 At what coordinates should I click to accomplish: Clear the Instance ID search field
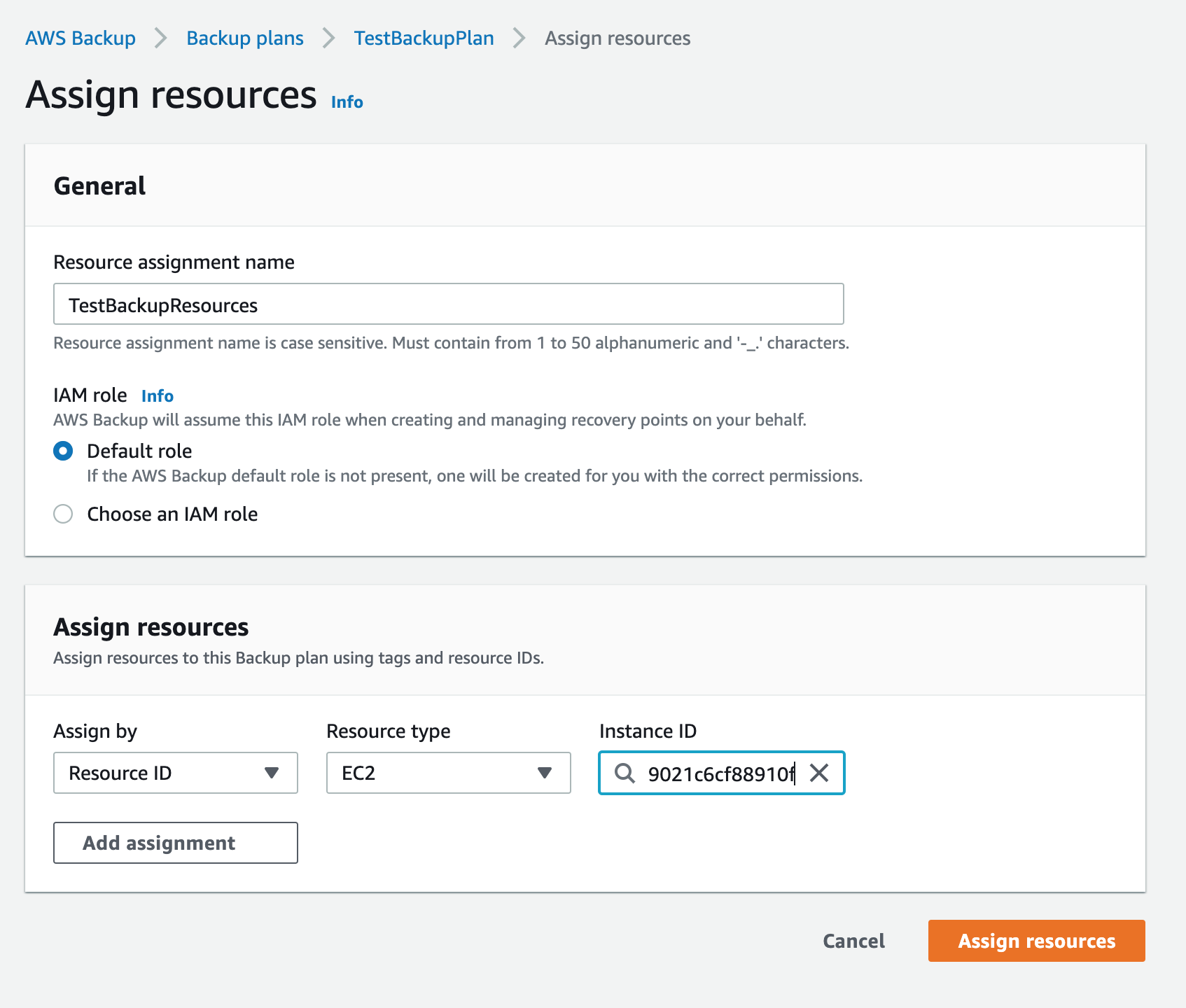tap(818, 773)
